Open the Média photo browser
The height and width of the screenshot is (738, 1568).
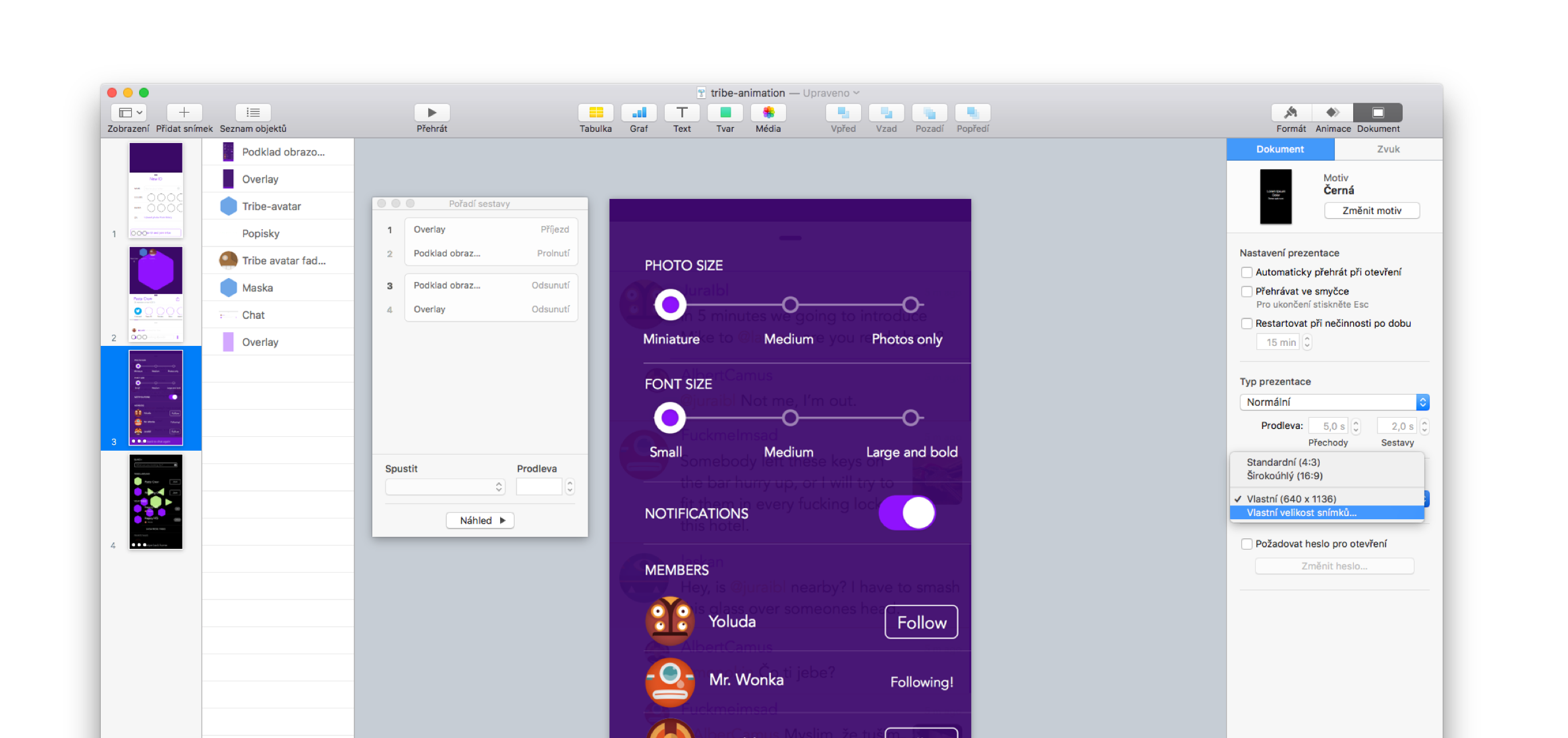[768, 113]
